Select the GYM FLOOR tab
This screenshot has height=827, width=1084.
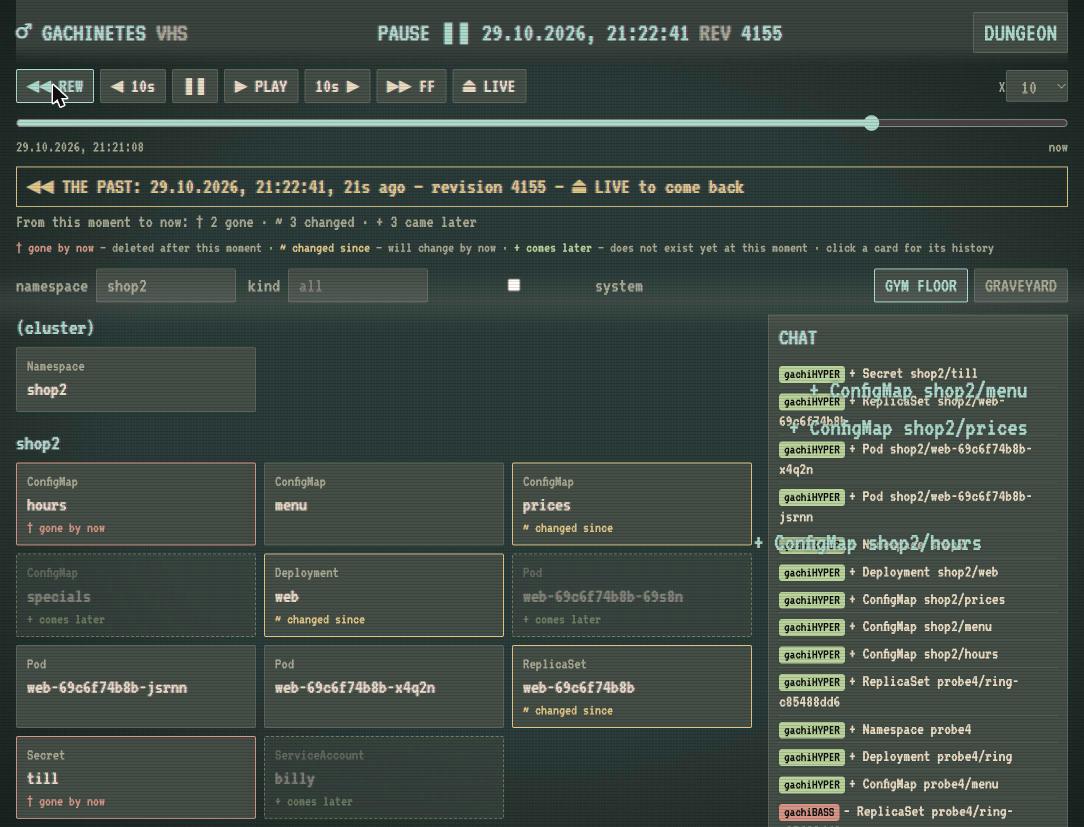(x=921, y=286)
